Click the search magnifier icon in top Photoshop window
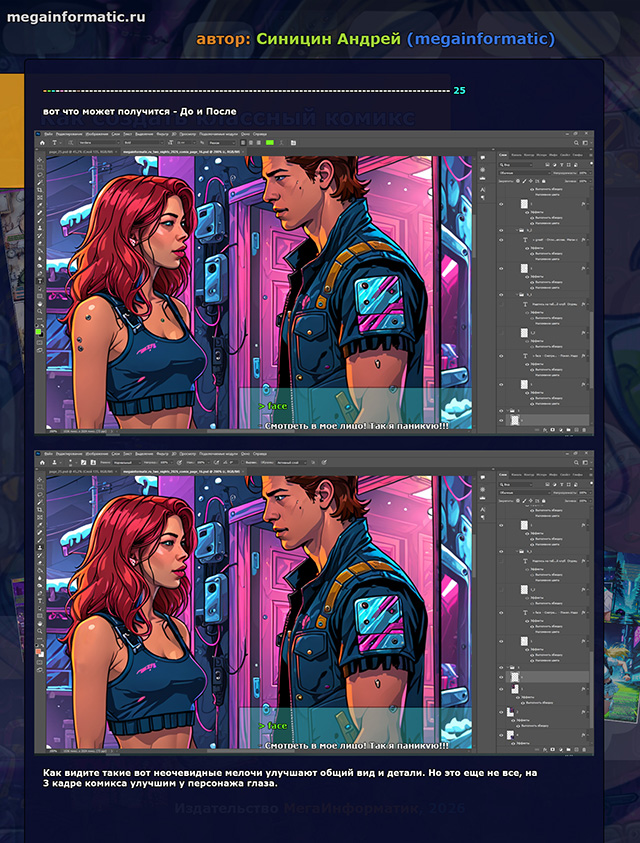This screenshot has height=843, width=640. [577, 143]
